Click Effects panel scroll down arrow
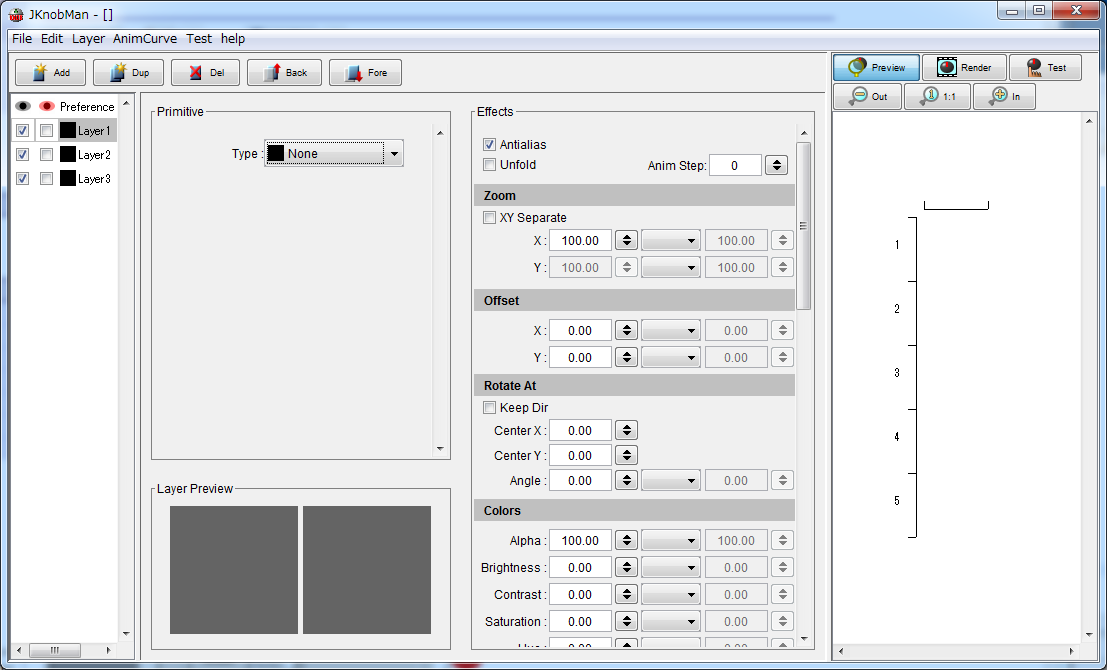The height and width of the screenshot is (670, 1107). tap(803, 639)
